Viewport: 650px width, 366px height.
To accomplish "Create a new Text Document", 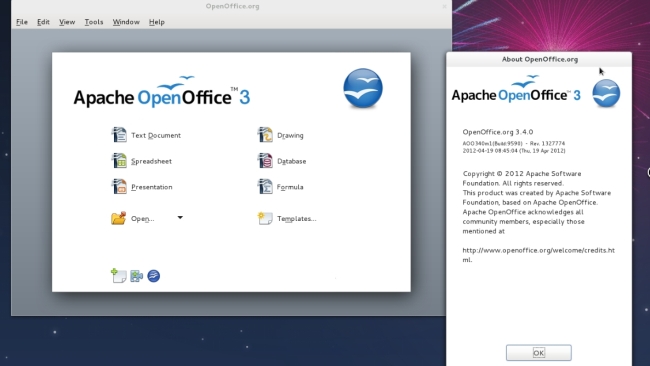I will point(156,135).
